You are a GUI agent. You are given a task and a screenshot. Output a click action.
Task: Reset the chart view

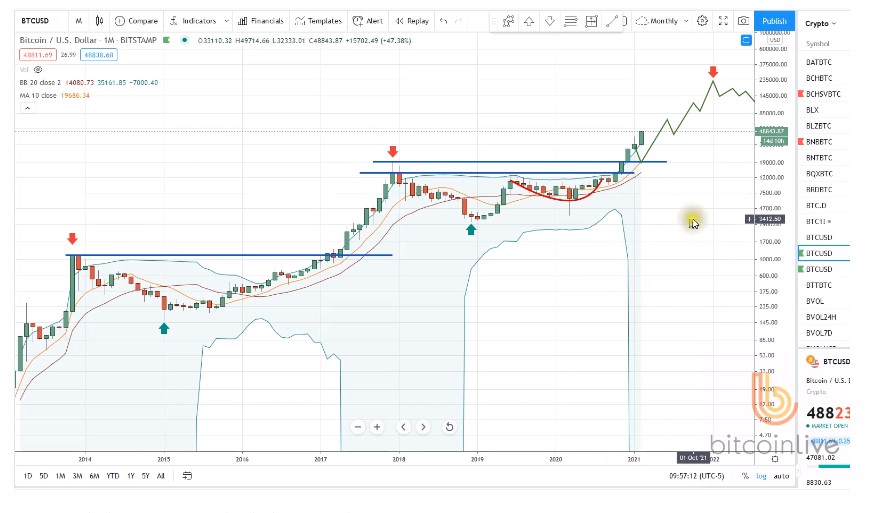coord(449,427)
